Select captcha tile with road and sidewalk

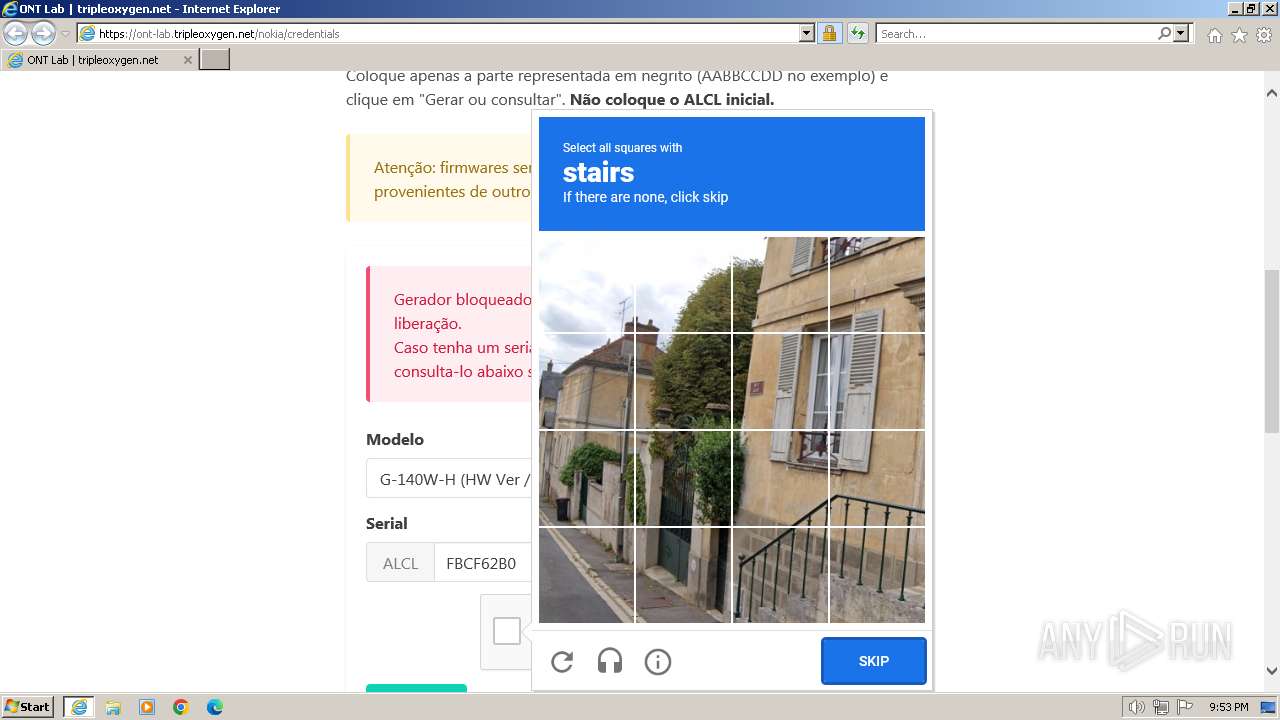(x=586, y=575)
